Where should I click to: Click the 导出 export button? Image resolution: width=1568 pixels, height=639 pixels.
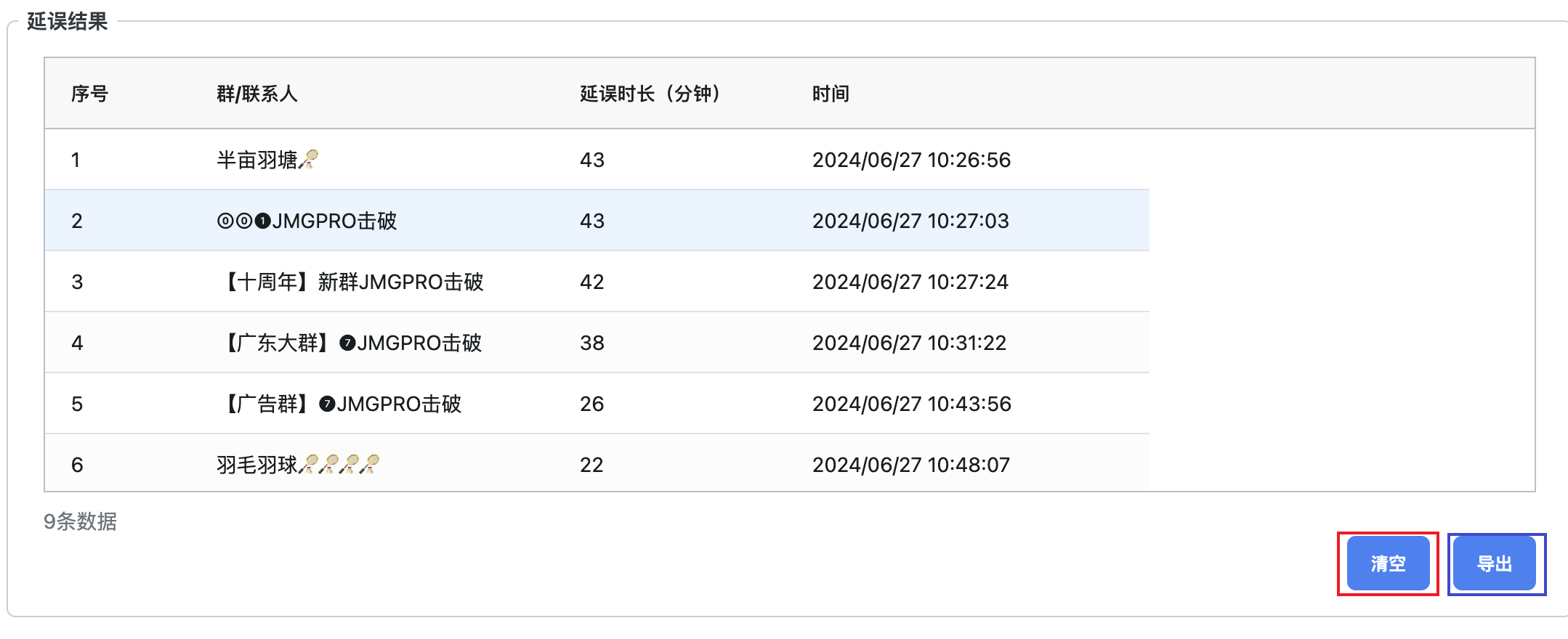coord(1495,563)
